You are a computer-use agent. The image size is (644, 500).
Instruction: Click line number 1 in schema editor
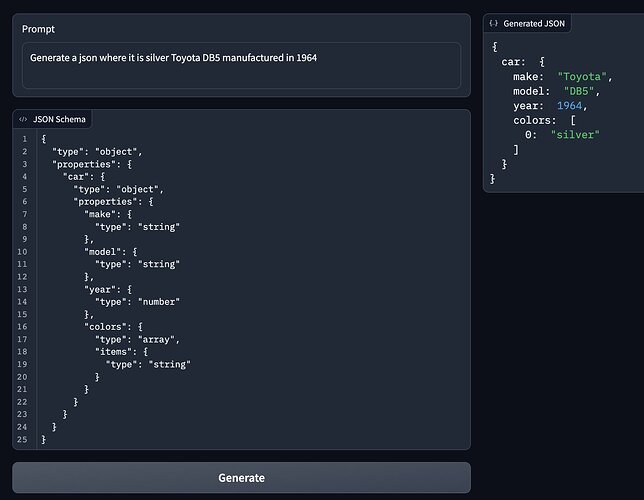click(23, 138)
